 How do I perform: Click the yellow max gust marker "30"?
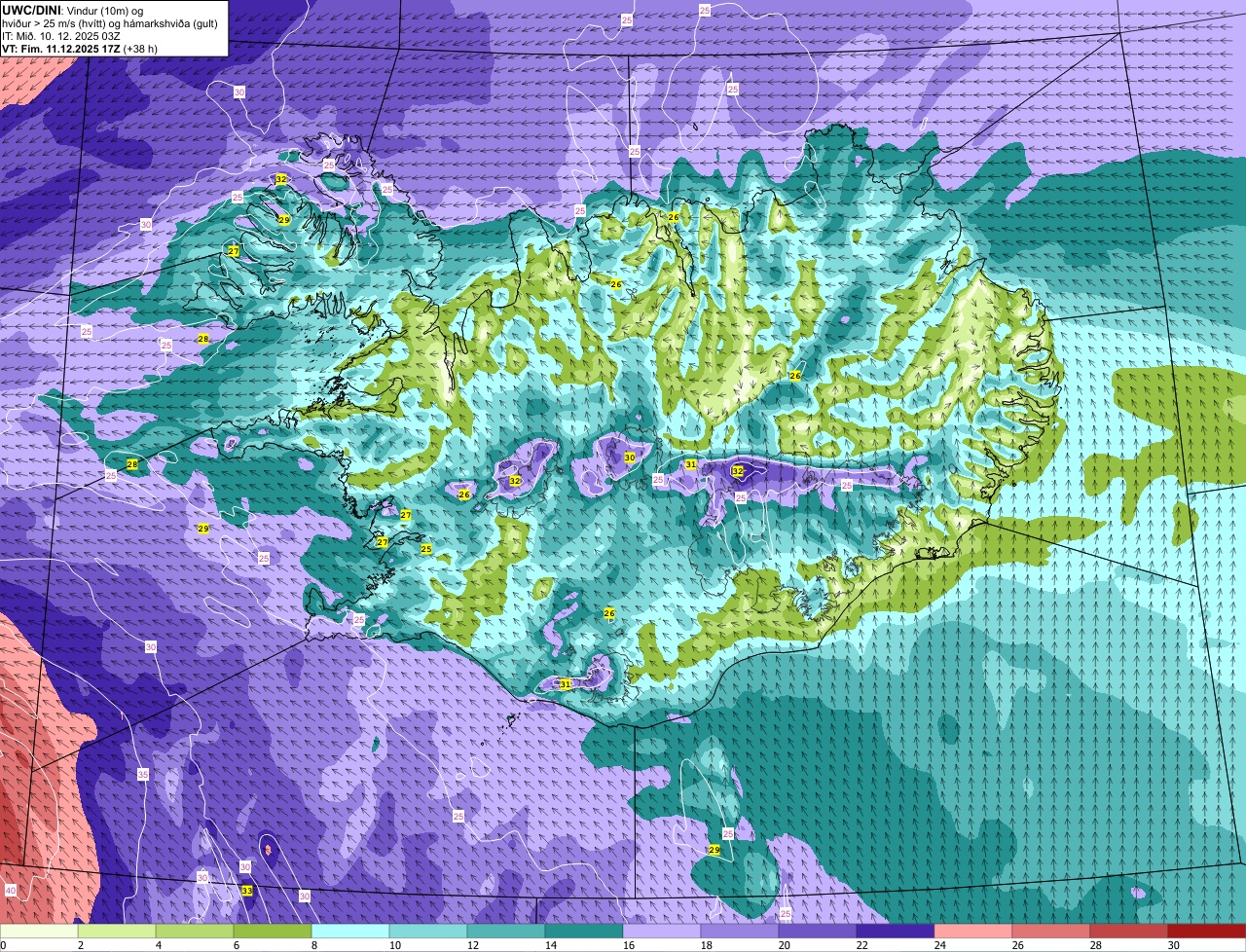(x=630, y=458)
